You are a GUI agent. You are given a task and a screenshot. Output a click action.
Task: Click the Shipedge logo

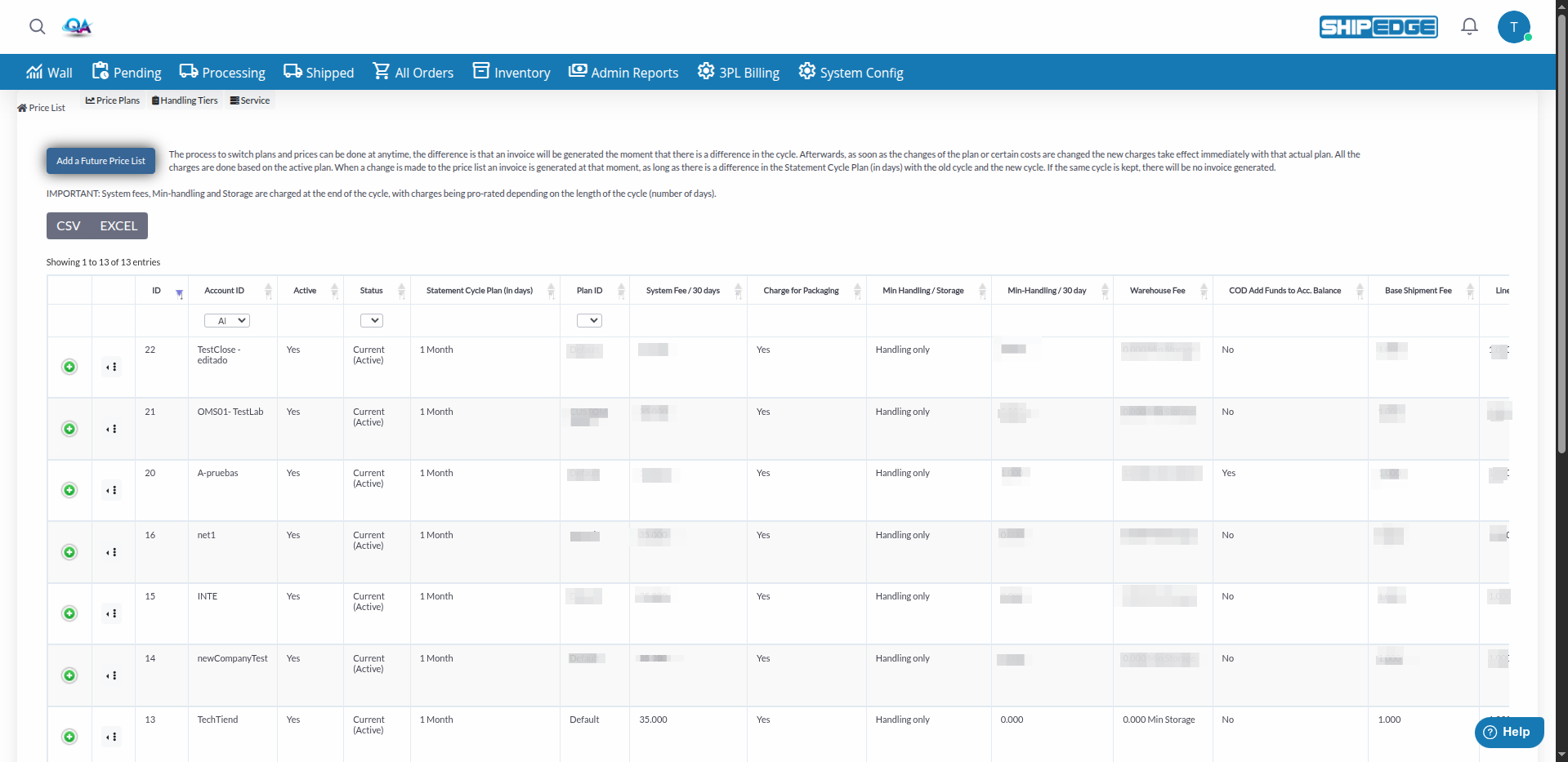1378,27
